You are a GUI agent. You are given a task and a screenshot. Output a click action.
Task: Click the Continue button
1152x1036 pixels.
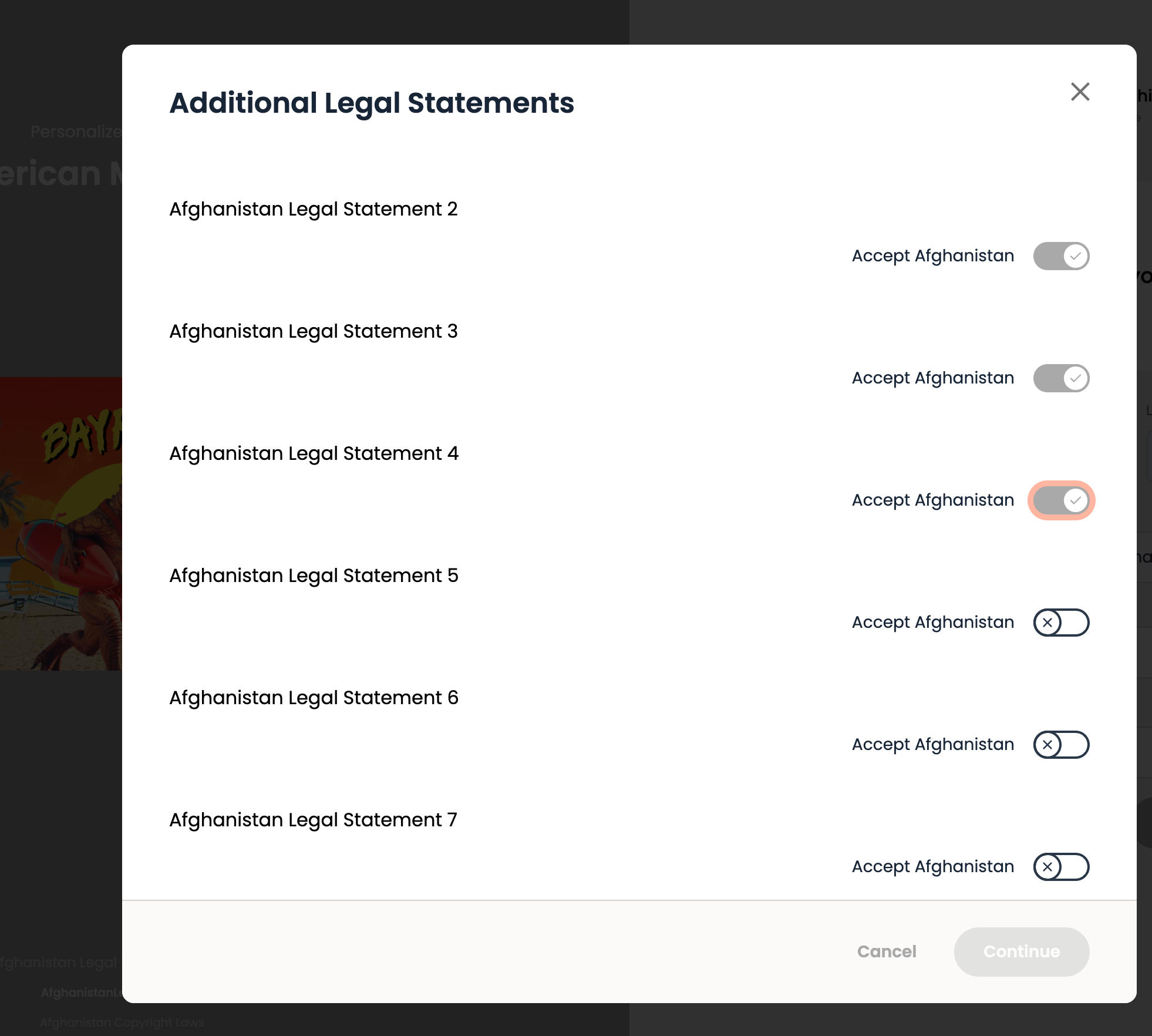pyautogui.click(x=1022, y=951)
